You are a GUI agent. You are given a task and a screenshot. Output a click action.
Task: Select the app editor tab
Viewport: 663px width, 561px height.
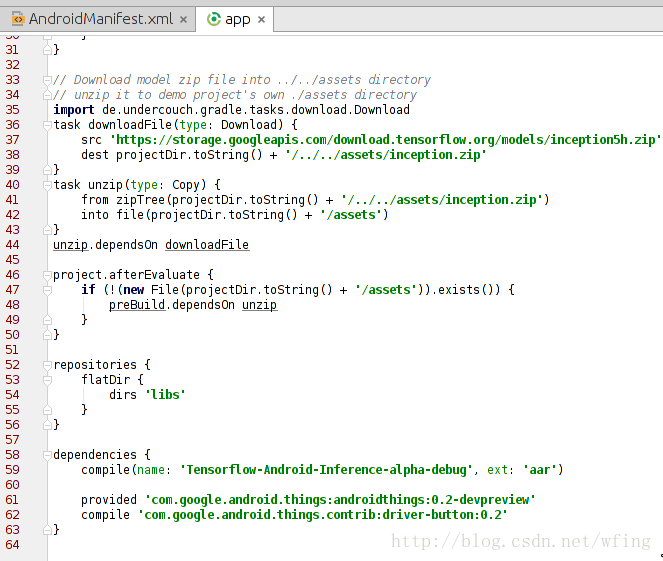[235, 19]
